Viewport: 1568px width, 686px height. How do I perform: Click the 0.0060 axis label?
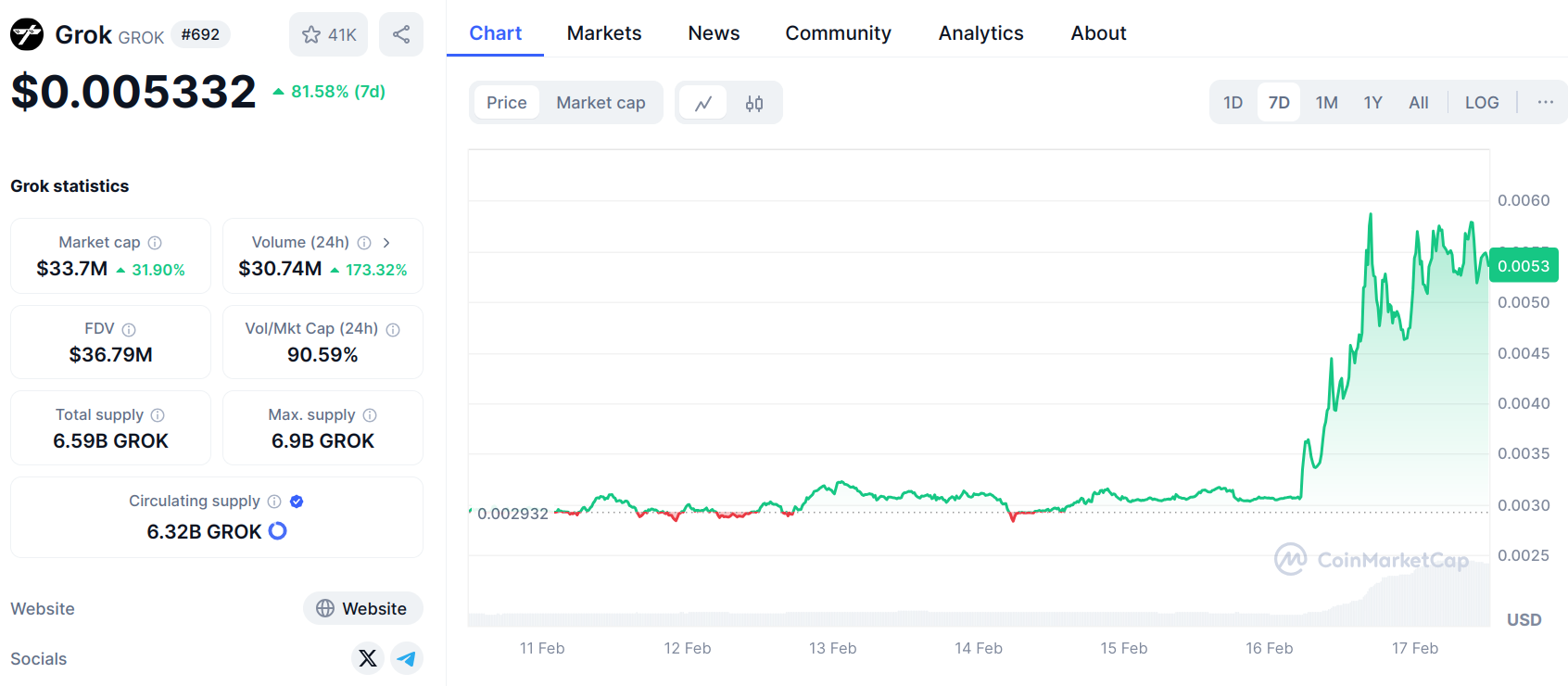(x=1524, y=200)
